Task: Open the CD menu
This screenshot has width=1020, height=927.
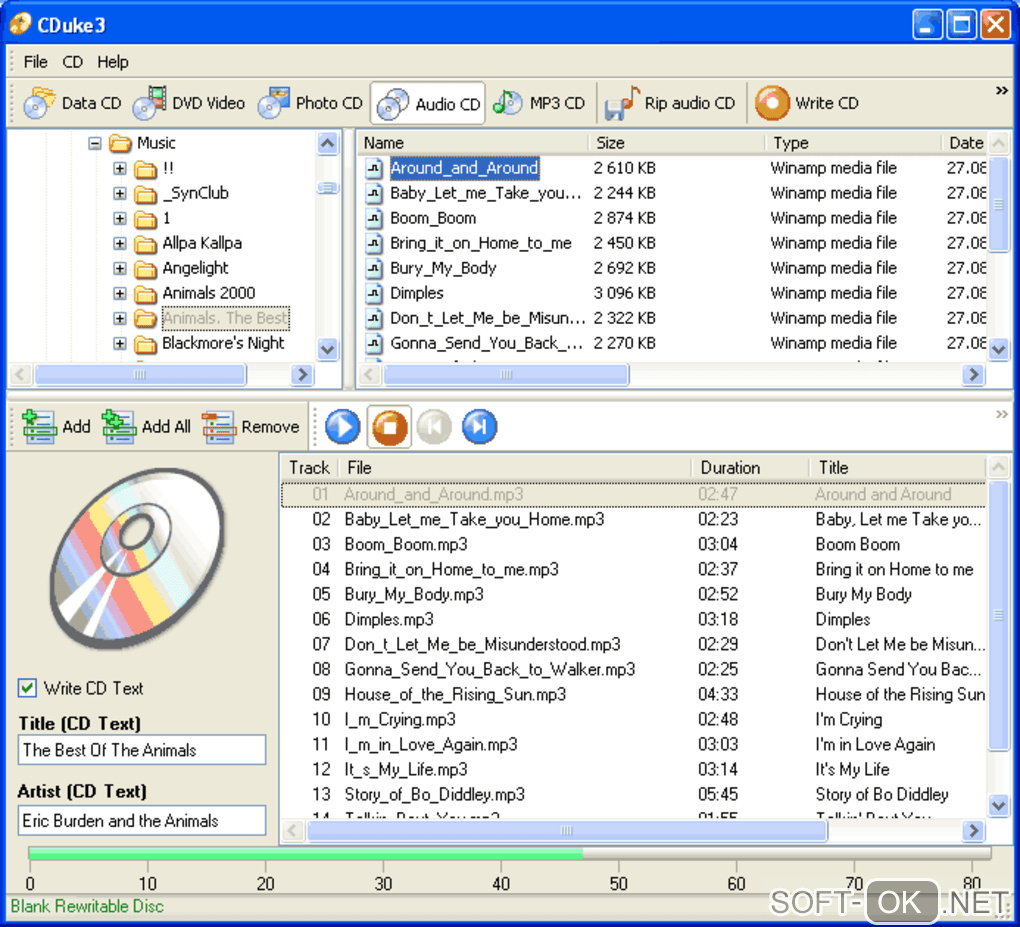Action: coord(72,62)
